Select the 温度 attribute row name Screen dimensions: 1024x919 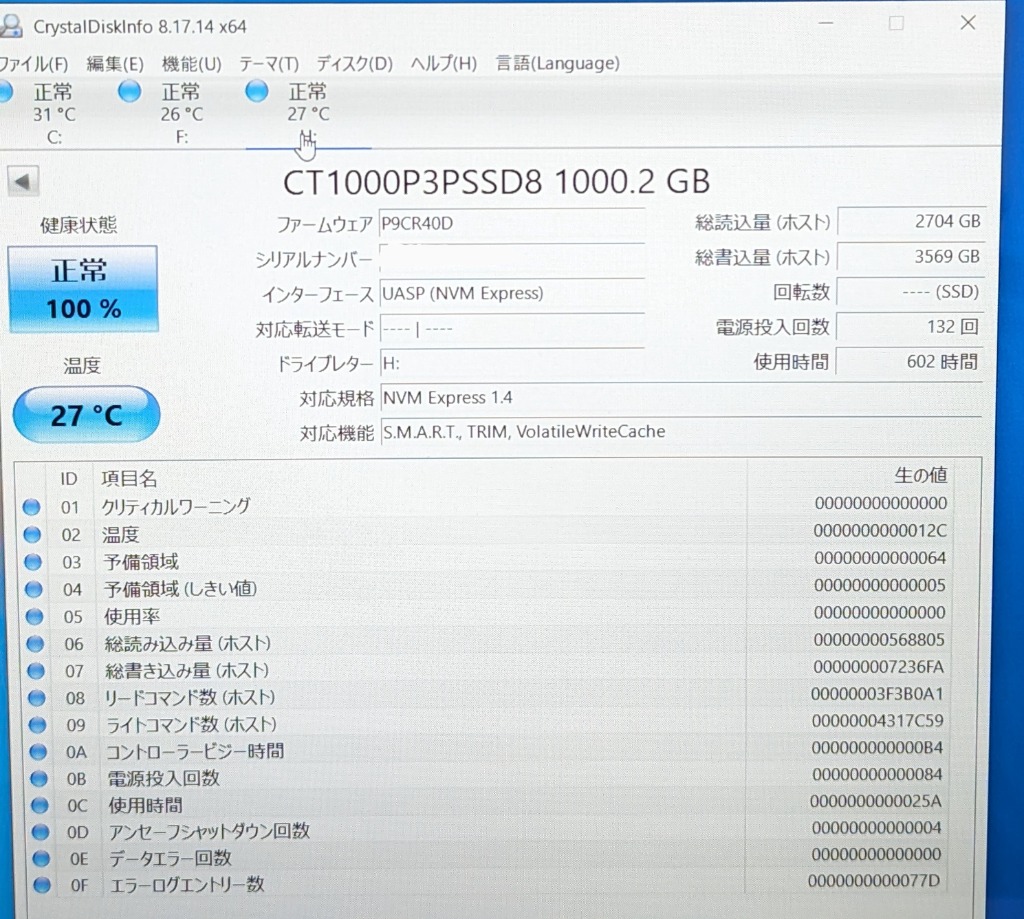pos(121,534)
